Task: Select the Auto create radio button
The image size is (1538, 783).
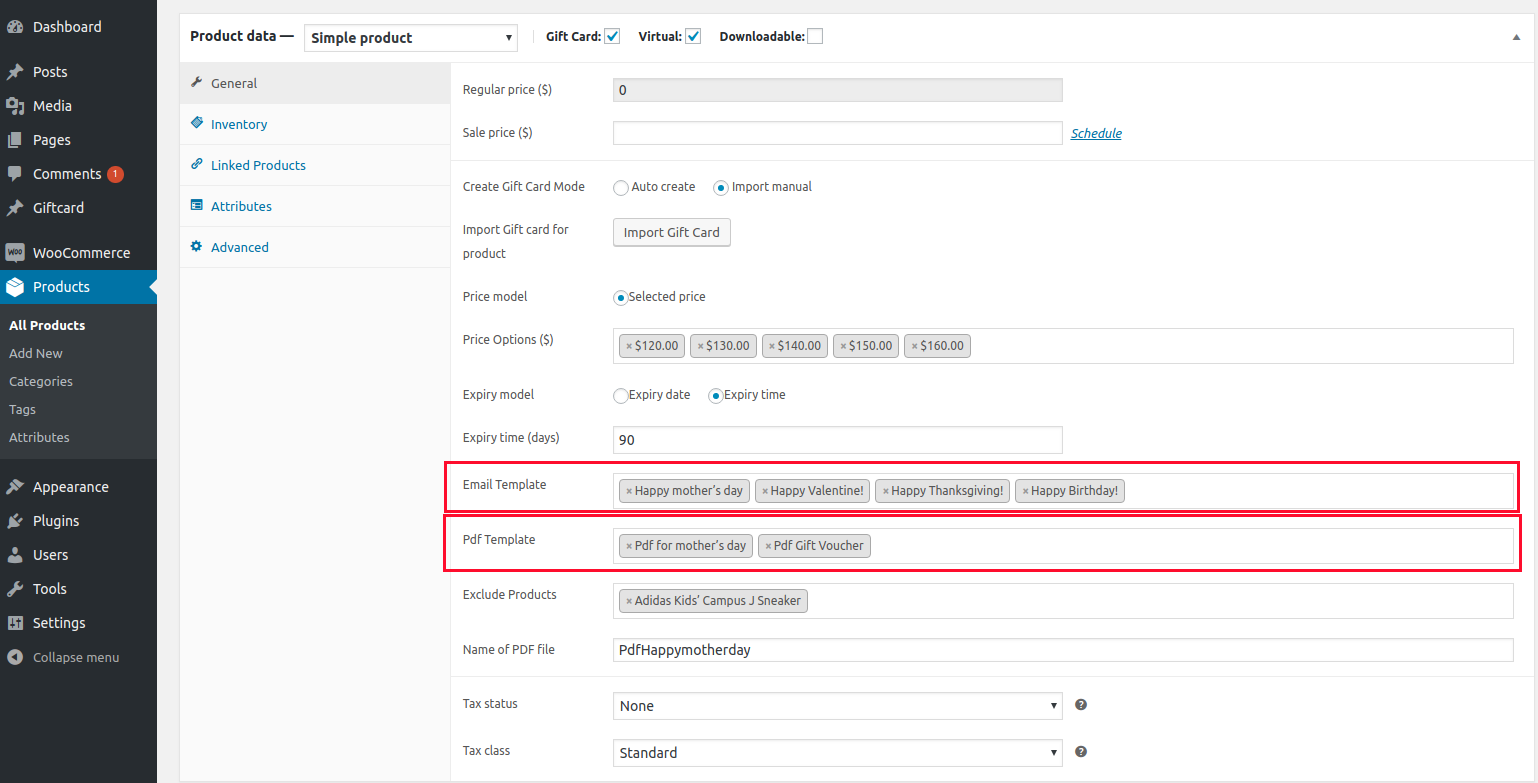Action: [x=621, y=187]
